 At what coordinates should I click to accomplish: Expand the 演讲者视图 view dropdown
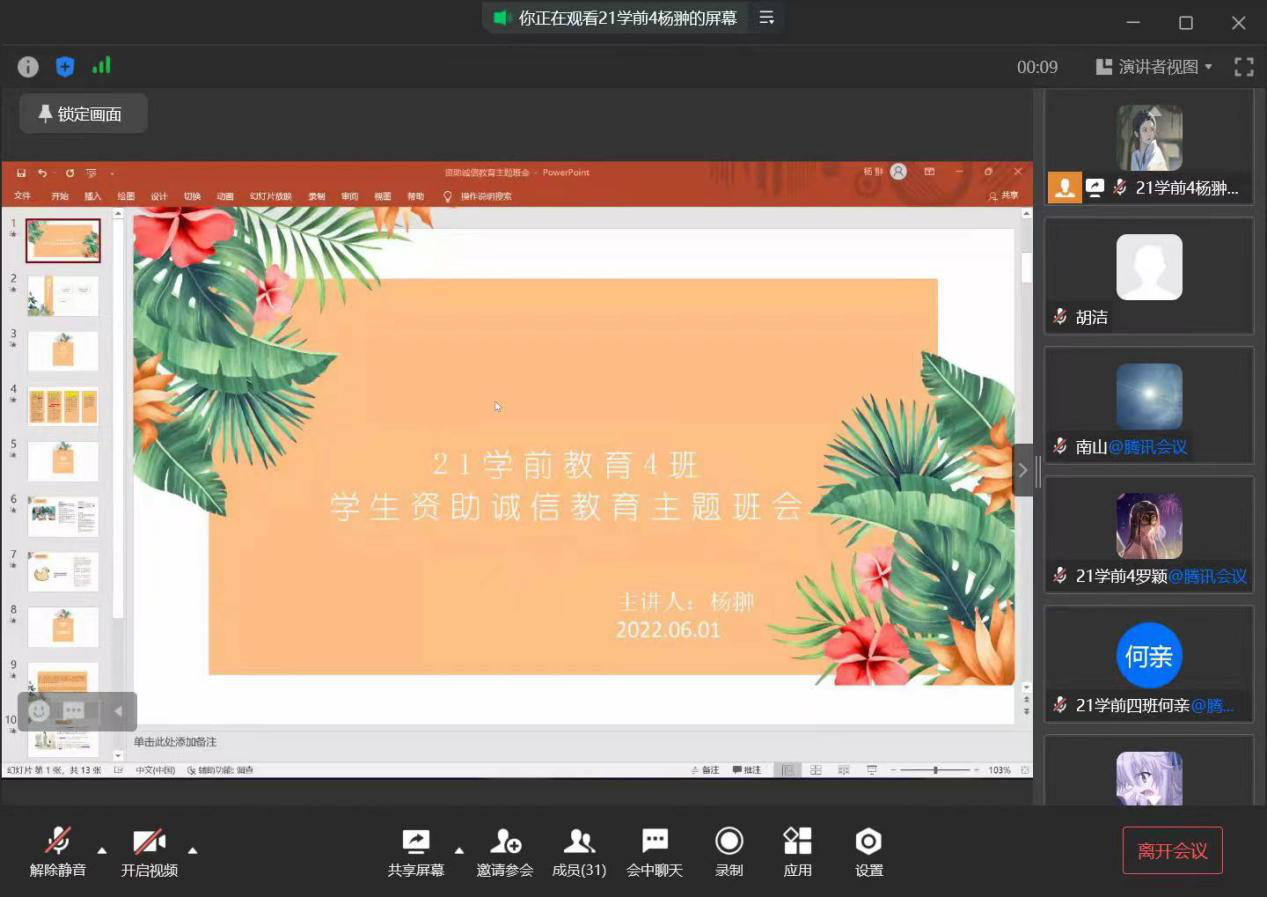click(x=1154, y=67)
